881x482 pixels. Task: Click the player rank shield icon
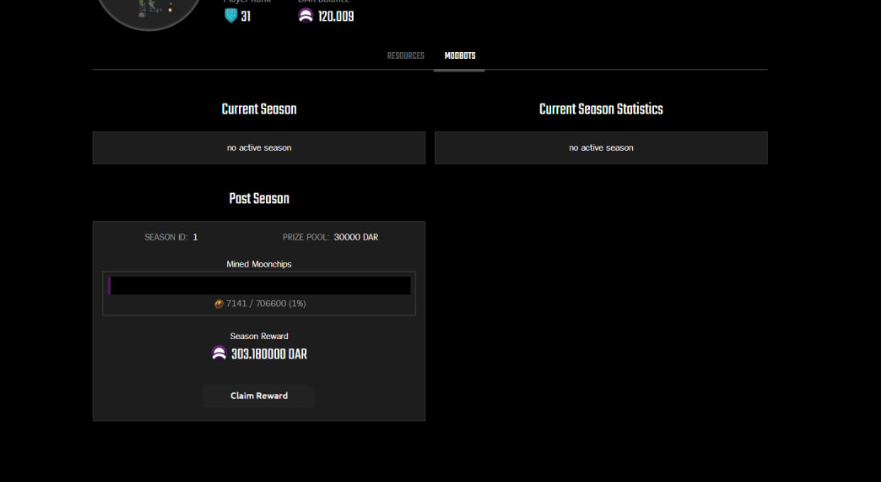tap(231, 16)
